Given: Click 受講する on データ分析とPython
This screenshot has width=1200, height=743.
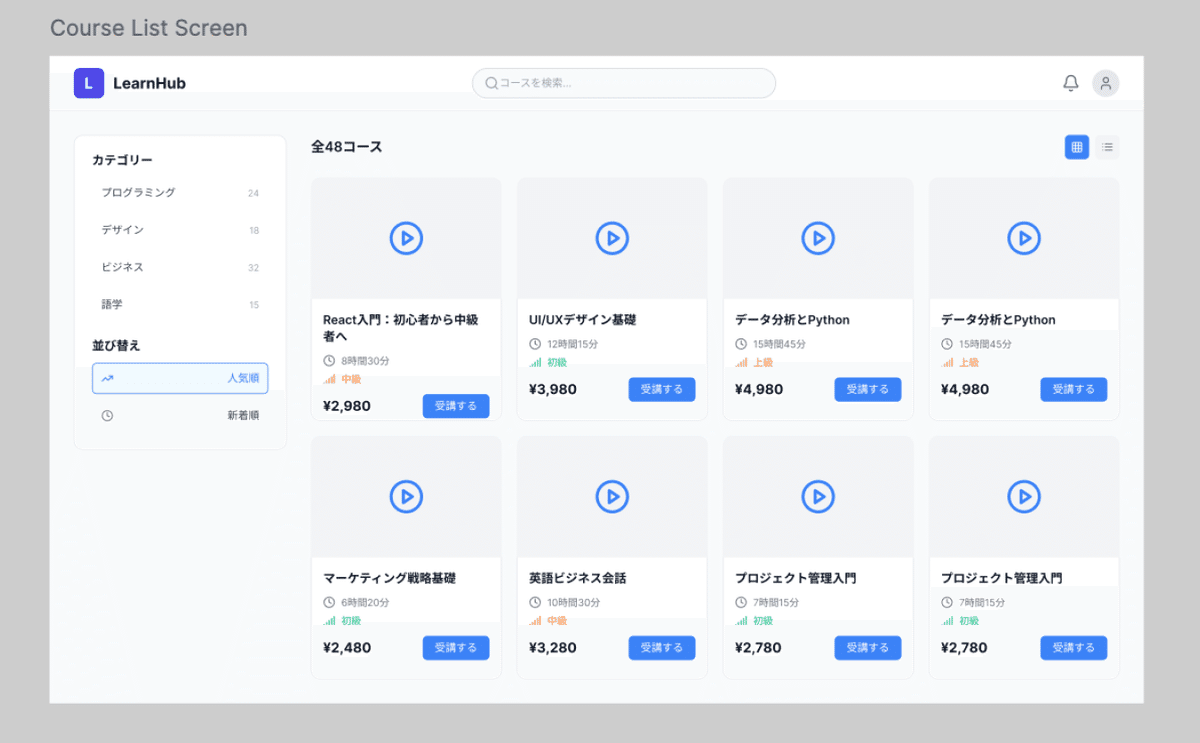Looking at the screenshot, I should tap(868, 389).
